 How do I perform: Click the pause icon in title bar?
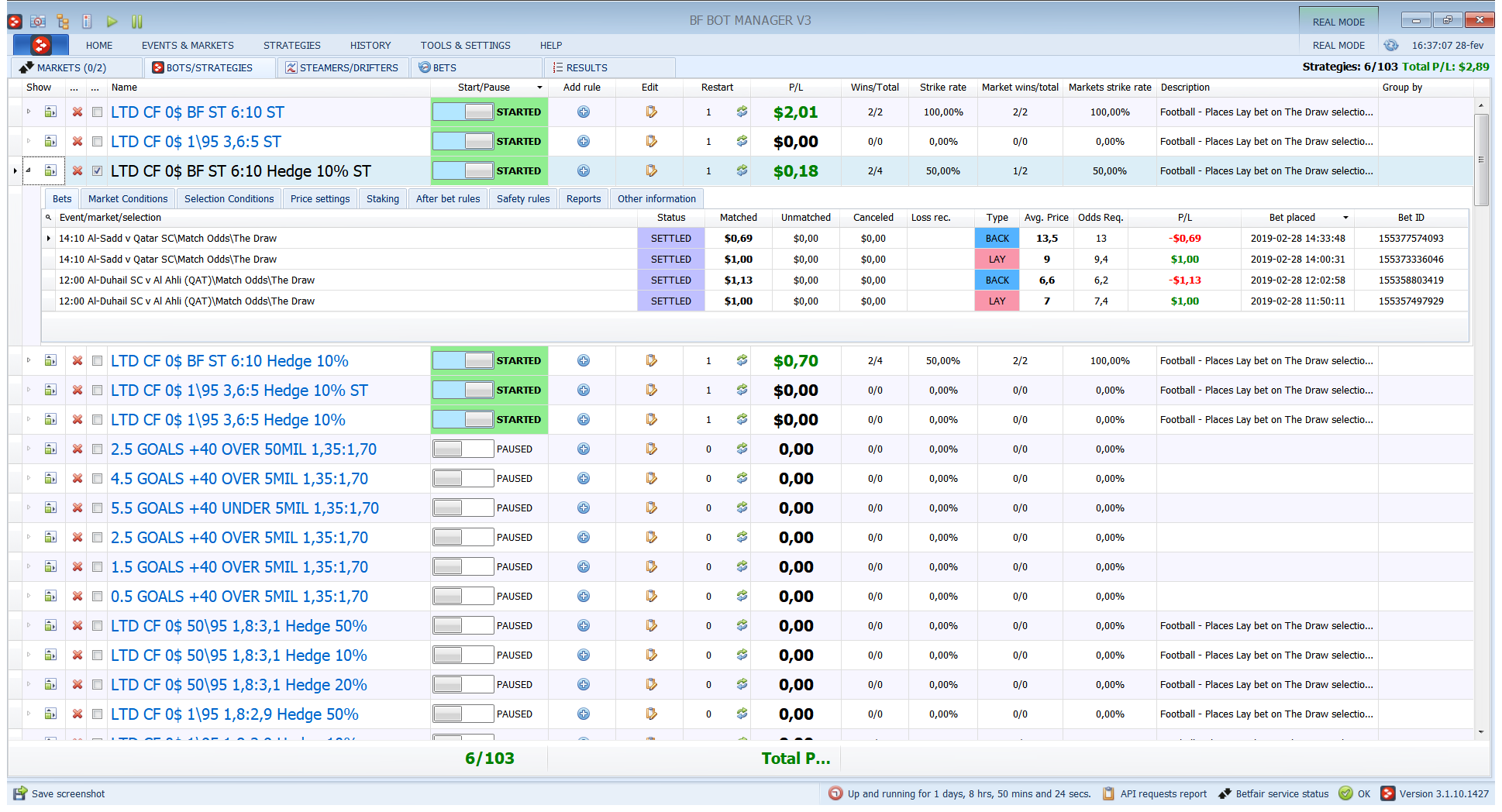pos(137,22)
